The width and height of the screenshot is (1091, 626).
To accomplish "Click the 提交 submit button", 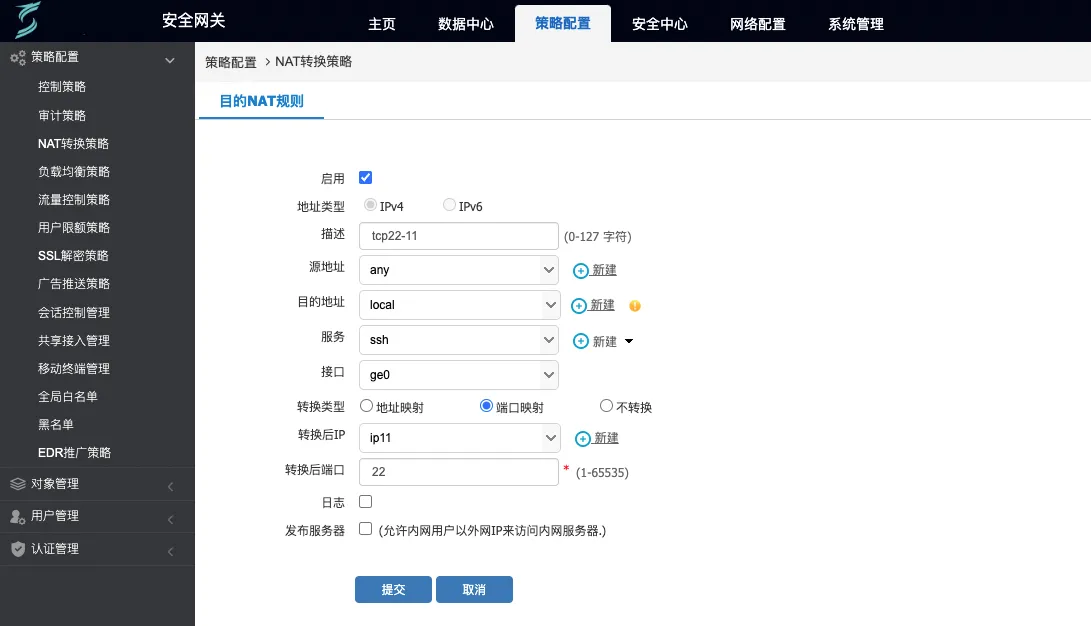I will pos(393,589).
